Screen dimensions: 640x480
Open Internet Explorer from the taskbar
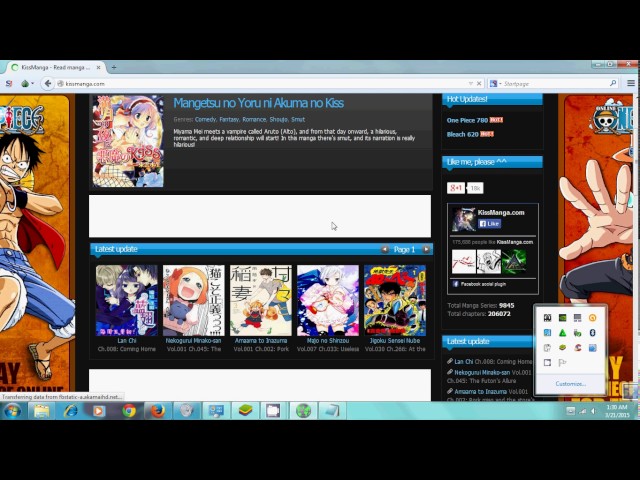pyautogui.click(x=71, y=411)
